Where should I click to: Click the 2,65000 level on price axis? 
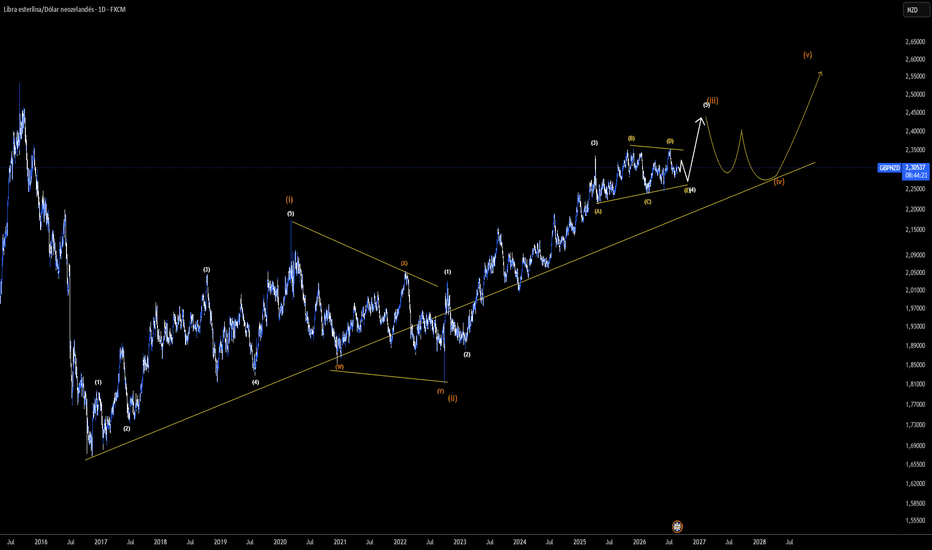pos(915,42)
